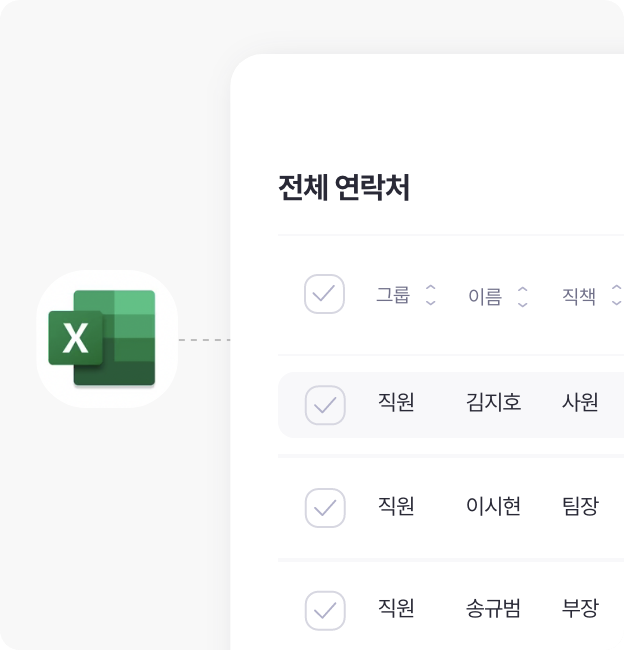Click 직원 group in 김지호 row
Screen dimensions: 624x650
coord(396,402)
